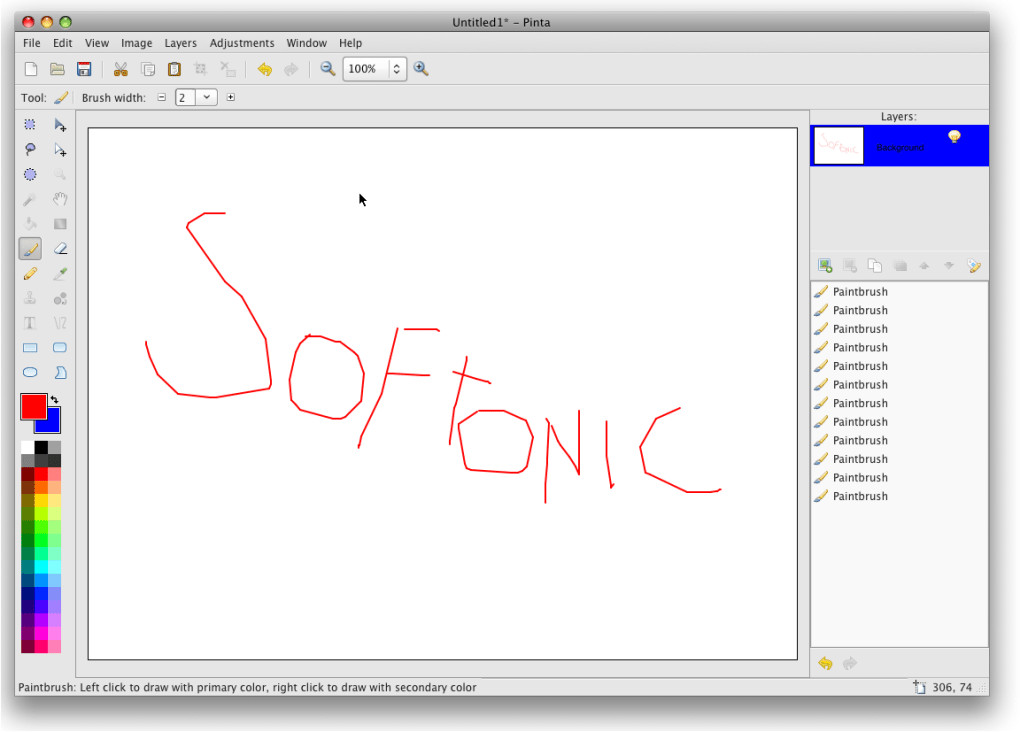Select the Ellipse Select tool
The image size is (1020, 732).
click(30, 174)
